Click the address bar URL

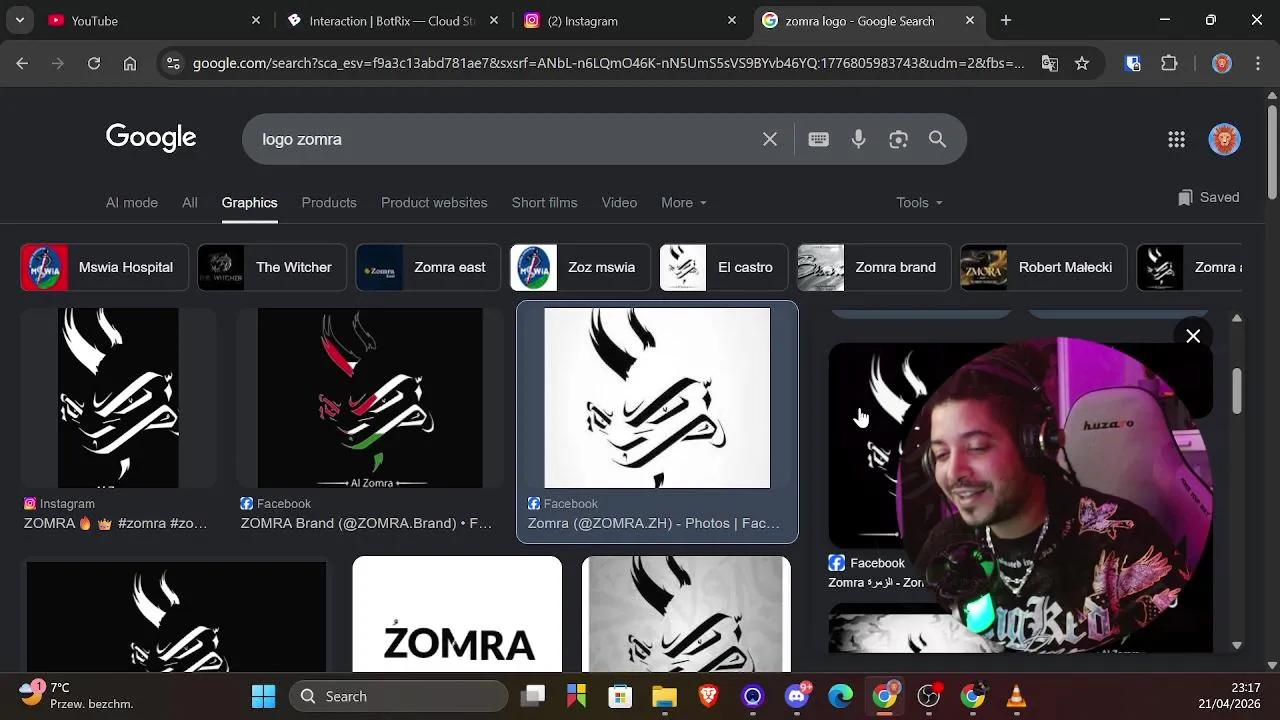pyautogui.click(x=608, y=63)
